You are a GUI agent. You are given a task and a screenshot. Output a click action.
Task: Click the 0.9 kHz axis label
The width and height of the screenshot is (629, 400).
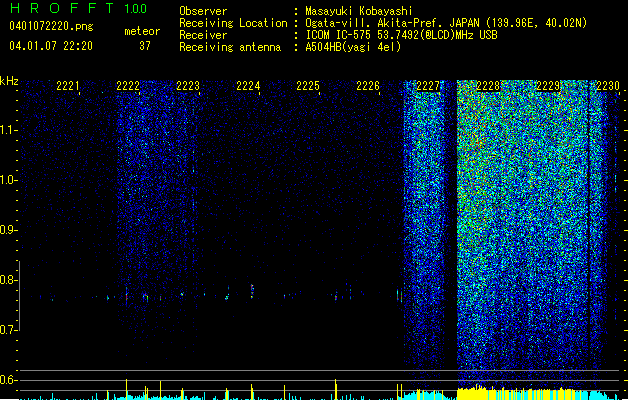click(x=8, y=230)
